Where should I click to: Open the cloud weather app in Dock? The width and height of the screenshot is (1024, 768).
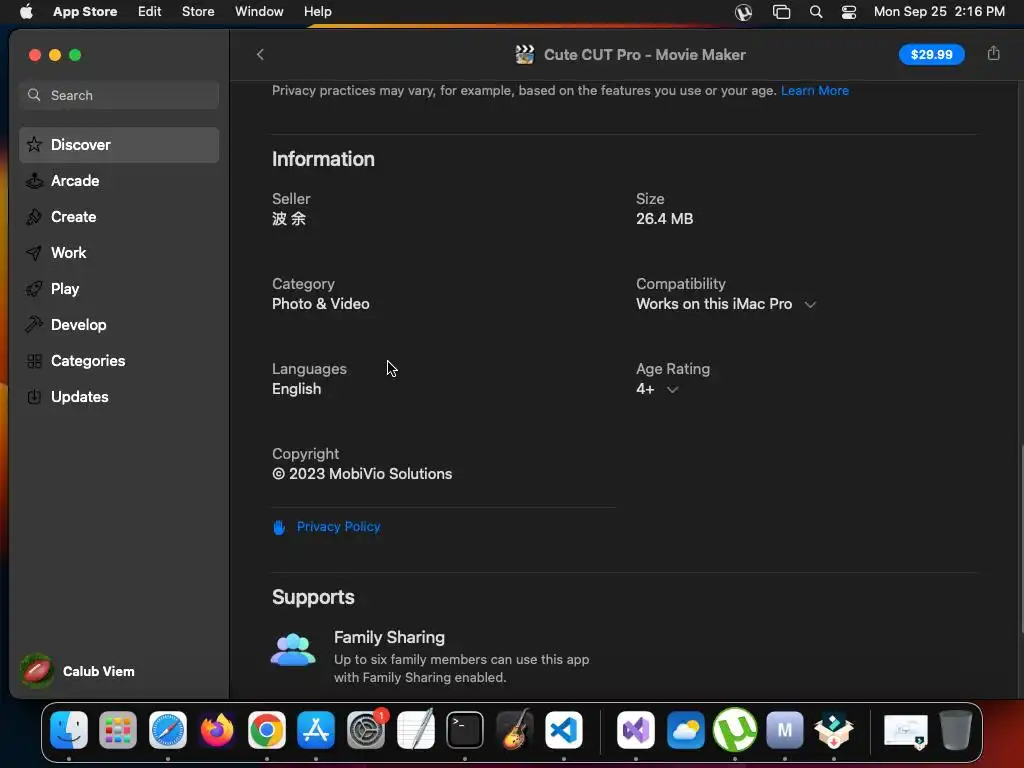pos(686,730)
